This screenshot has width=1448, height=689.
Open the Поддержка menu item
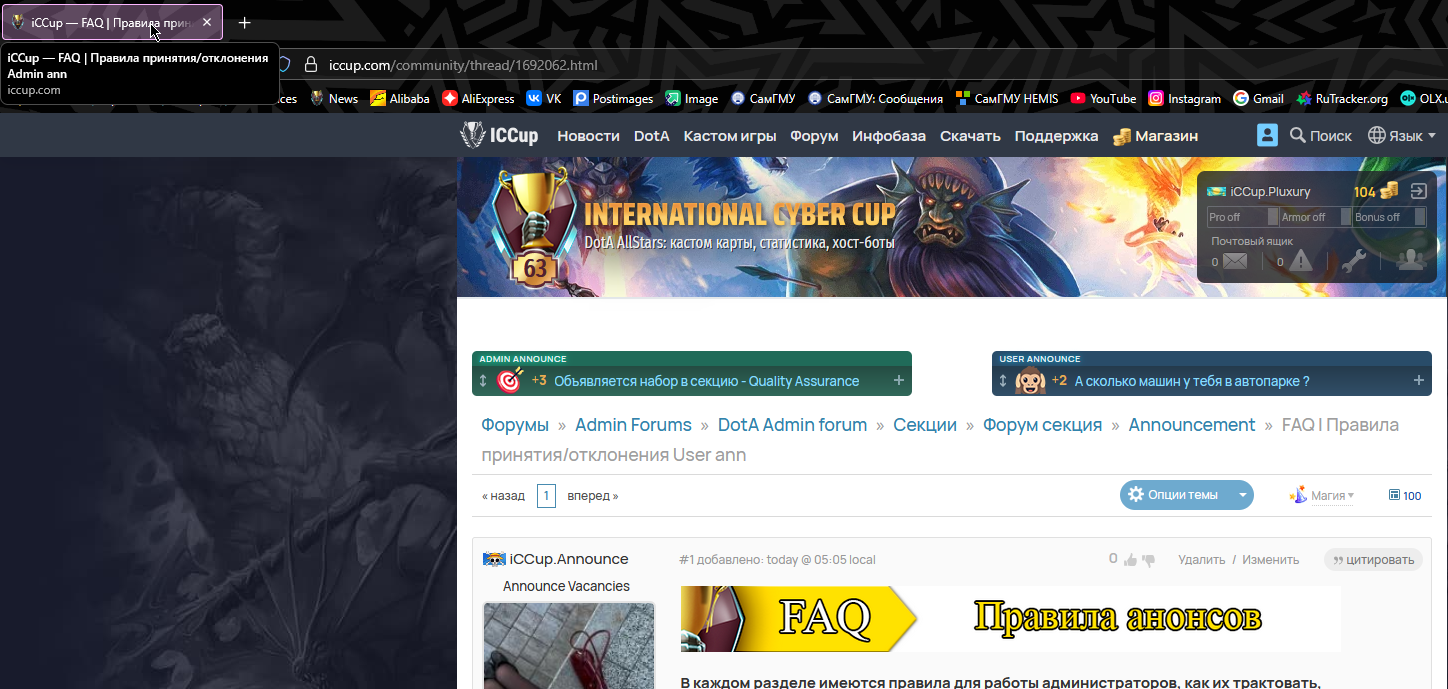coord(1056,136)
